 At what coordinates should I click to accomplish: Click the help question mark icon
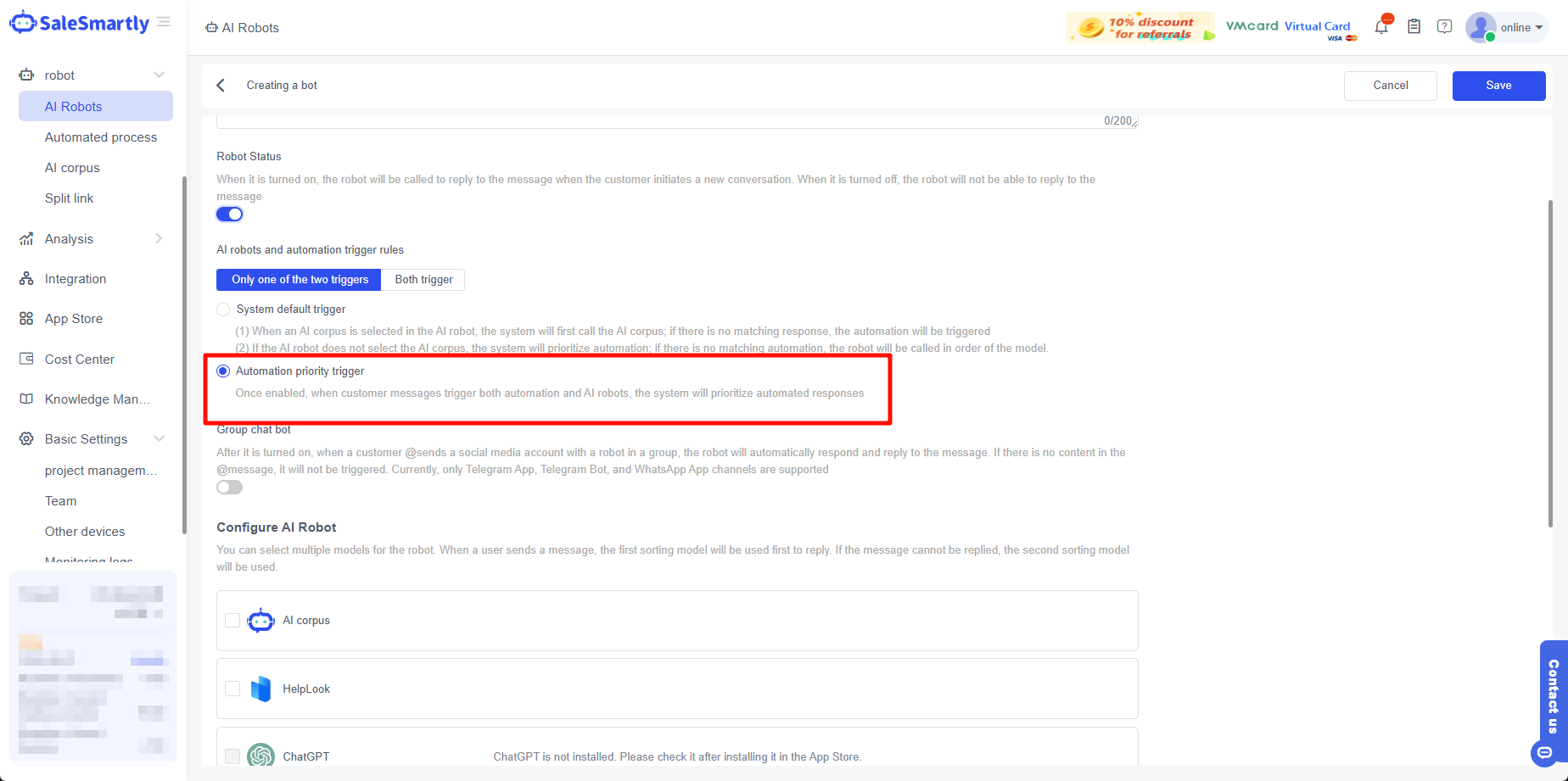click(1444, 27)
